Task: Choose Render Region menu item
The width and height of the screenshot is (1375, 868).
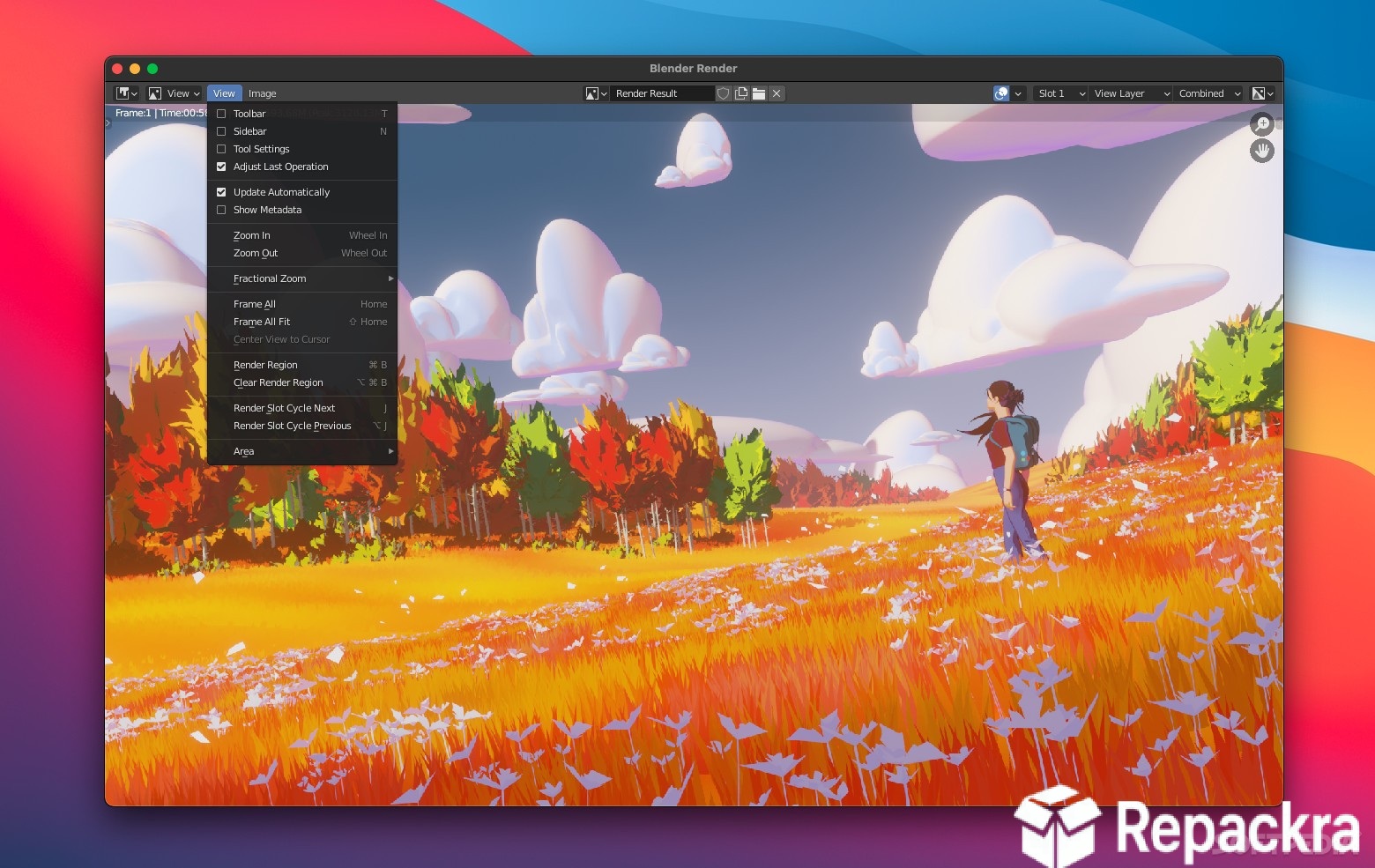Action: (302, 365)
